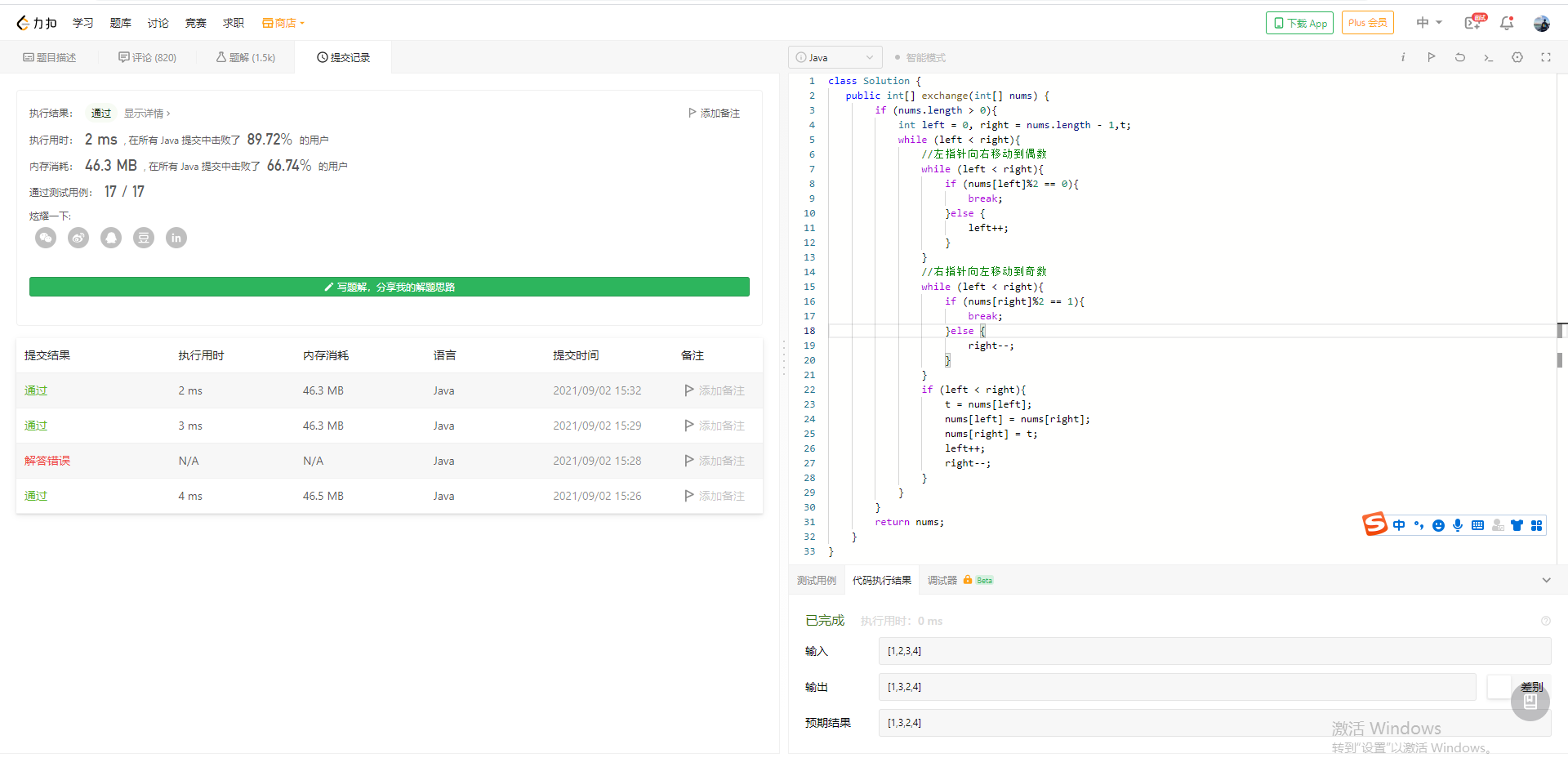Screen dimensions: 1568x758
Task: Open the 15:32 通过 submission
Action: (36, 390)
